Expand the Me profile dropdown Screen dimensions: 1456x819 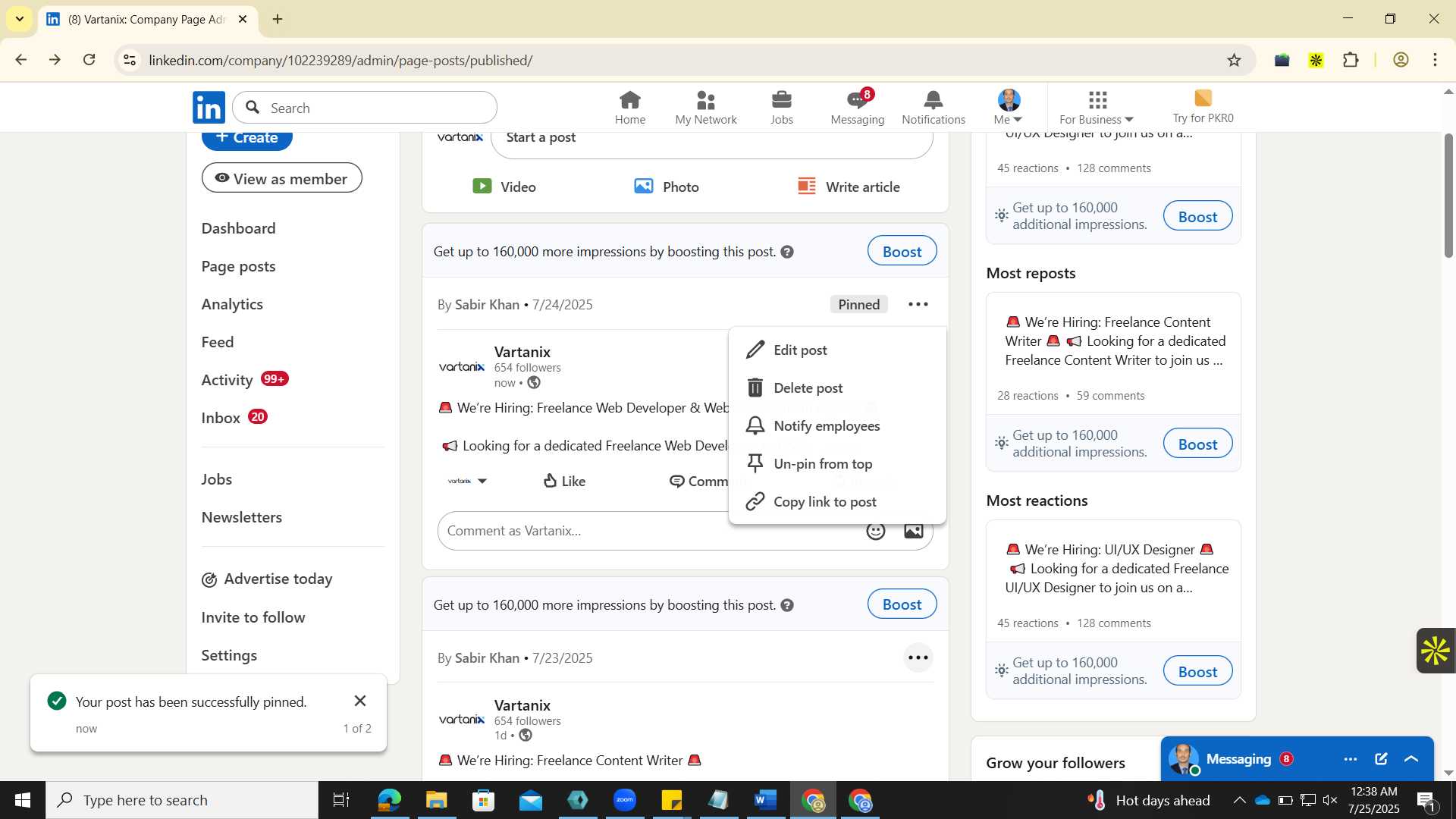point(1009,108)
